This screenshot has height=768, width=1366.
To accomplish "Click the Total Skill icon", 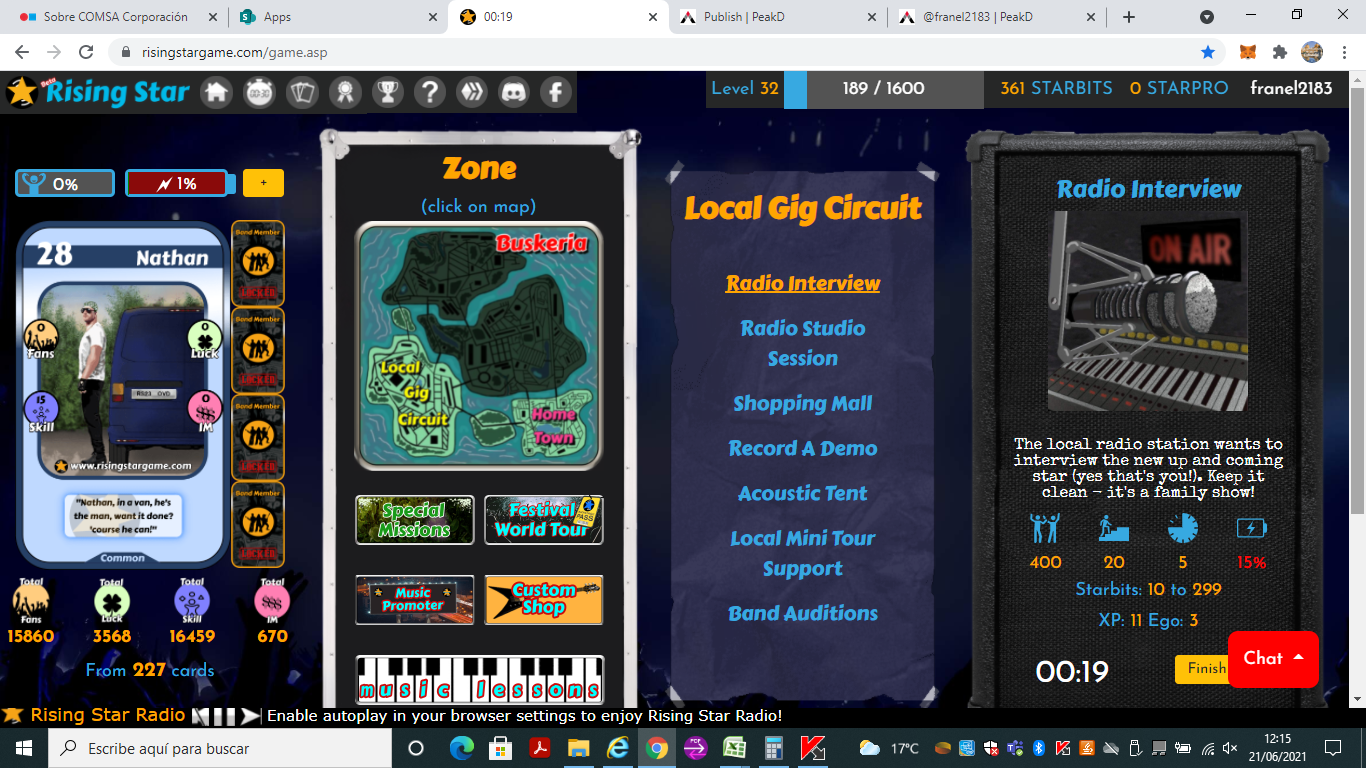I will pos(192,601).
